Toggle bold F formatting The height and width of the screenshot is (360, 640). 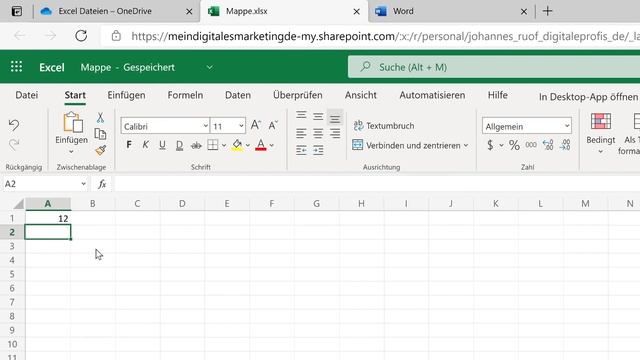coord(129,145)
